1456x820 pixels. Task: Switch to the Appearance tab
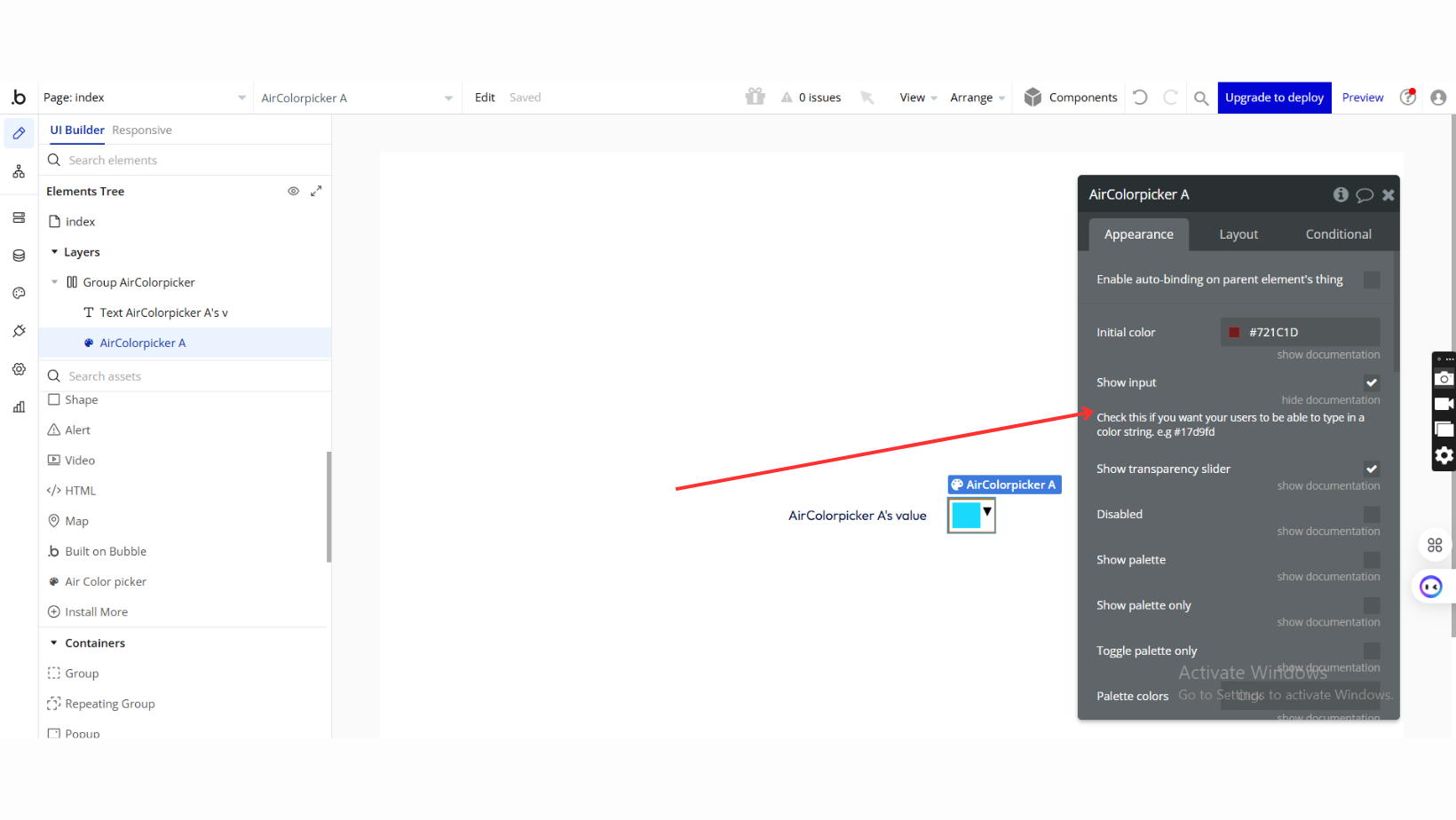(1139, 234)
